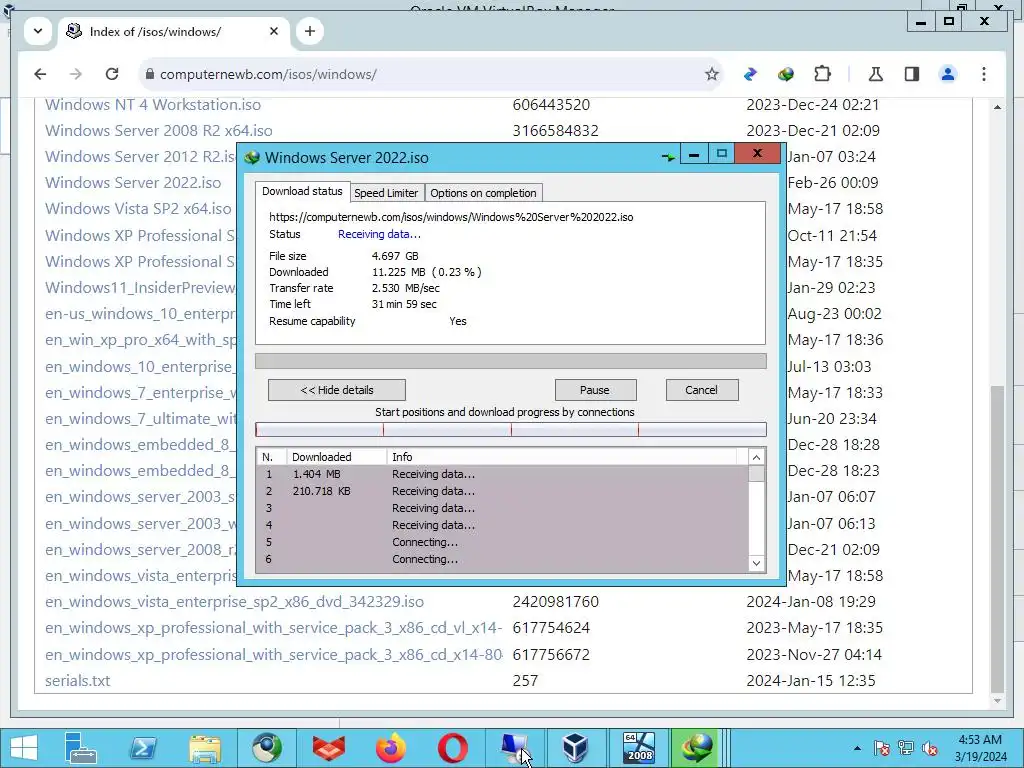Show hidden system tray icons arrow
The image size is (1024, 768).
pyautogui.click(x=857, y=748)
